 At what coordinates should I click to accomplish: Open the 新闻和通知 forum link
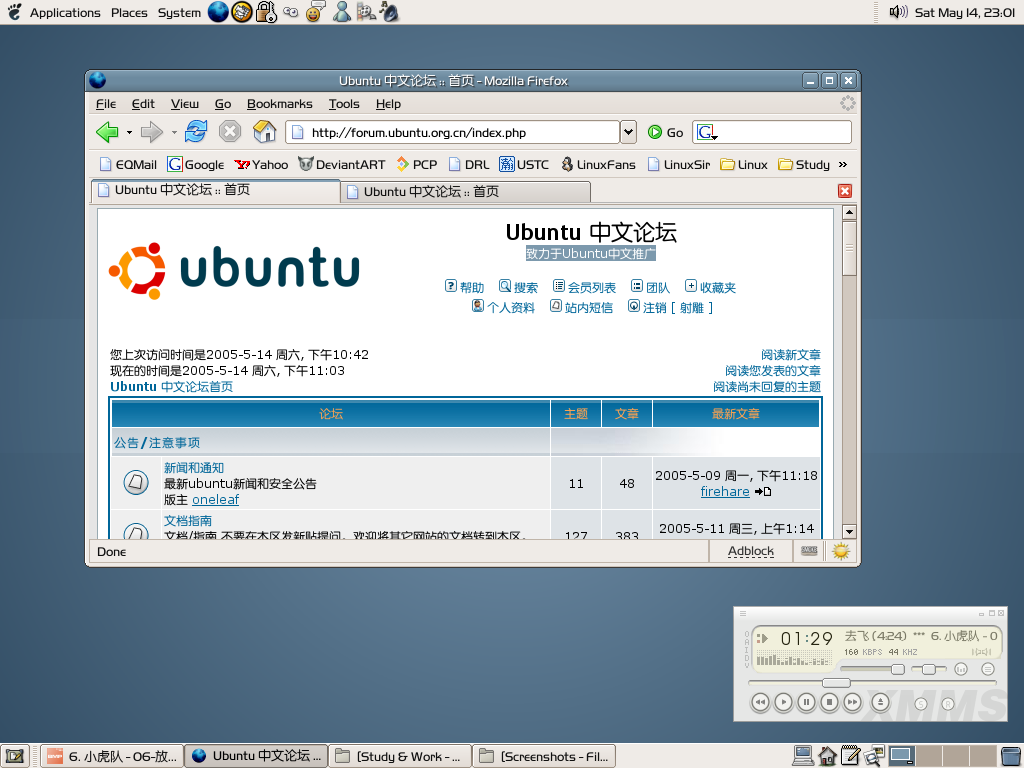point(194,468)
